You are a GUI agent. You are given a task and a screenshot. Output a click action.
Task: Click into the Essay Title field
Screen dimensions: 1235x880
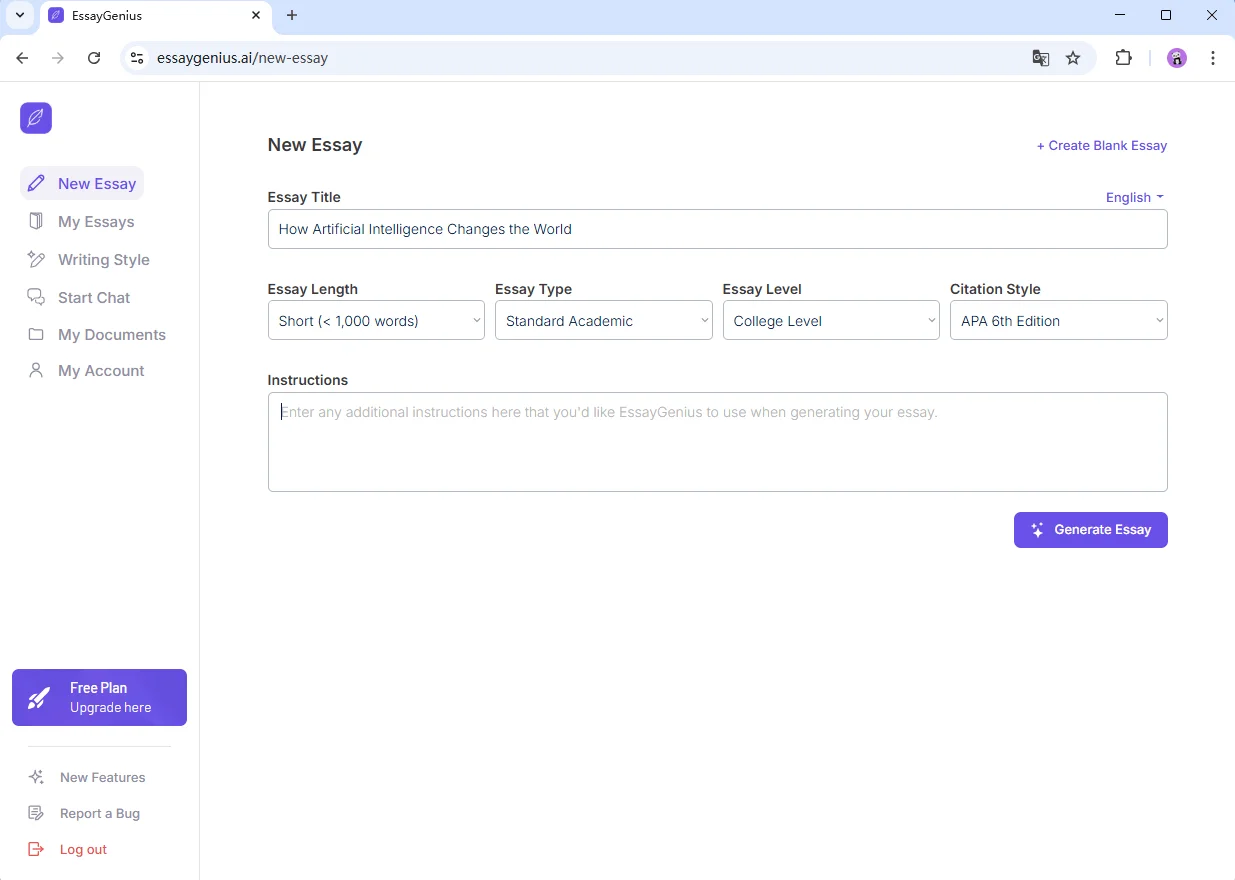click(x=717, y=229)
